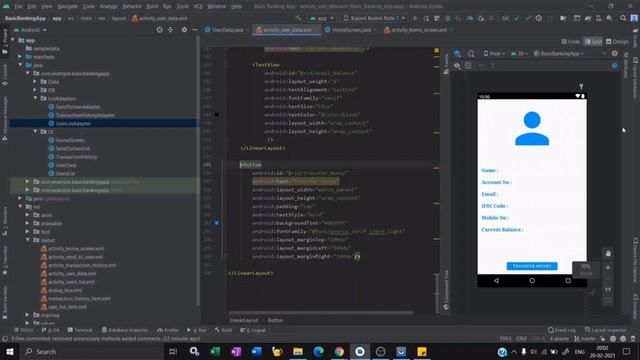The height and width of the screenshot is (360, 640).
Task: Click the blue color swatch in the editor gutter
Action: click(x=216, y=223)
